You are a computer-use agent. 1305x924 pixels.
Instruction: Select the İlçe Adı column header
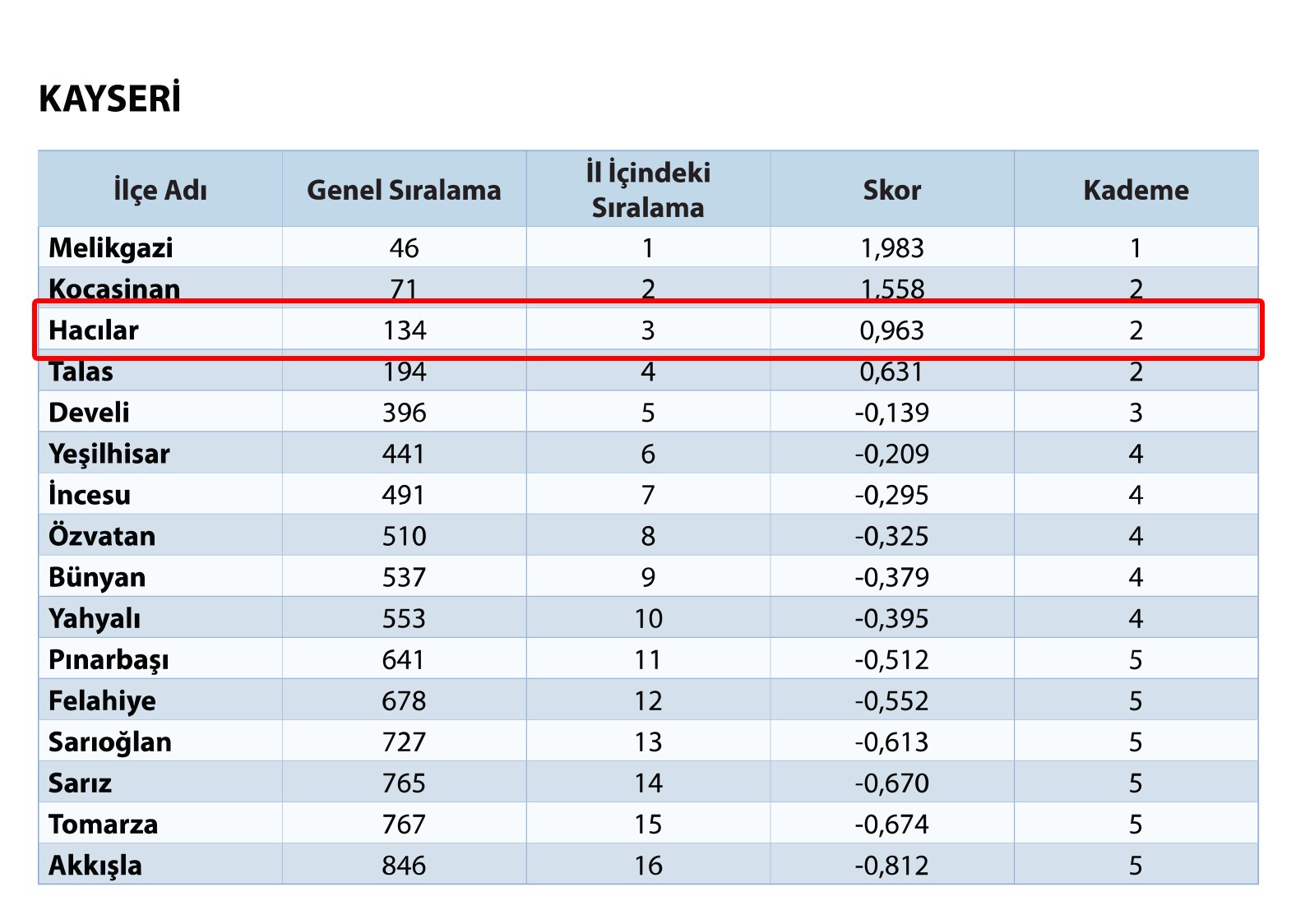[x=160, y=190]
